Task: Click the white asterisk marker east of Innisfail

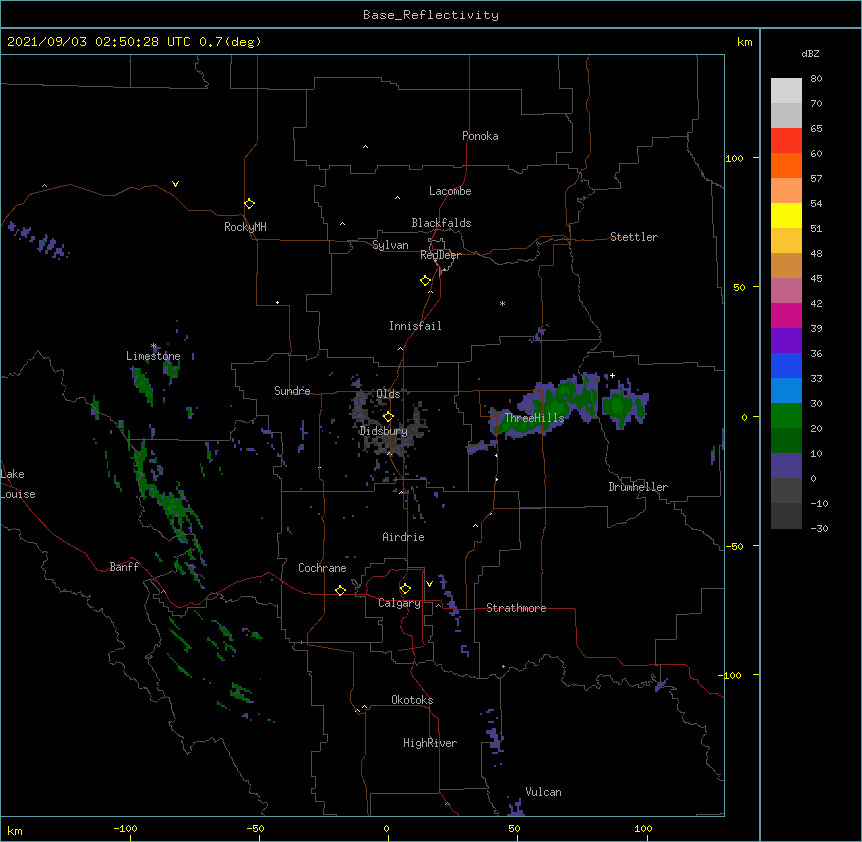Action: [x=502, y=303]
